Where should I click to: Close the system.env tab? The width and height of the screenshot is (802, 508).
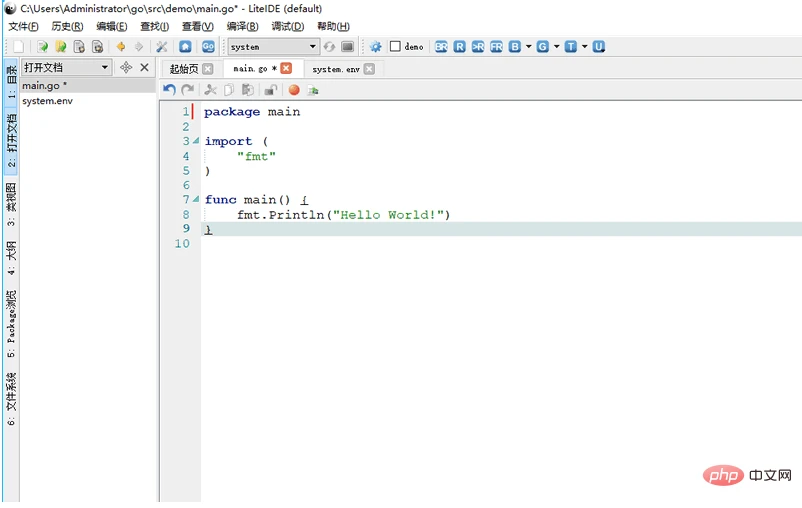369,69
